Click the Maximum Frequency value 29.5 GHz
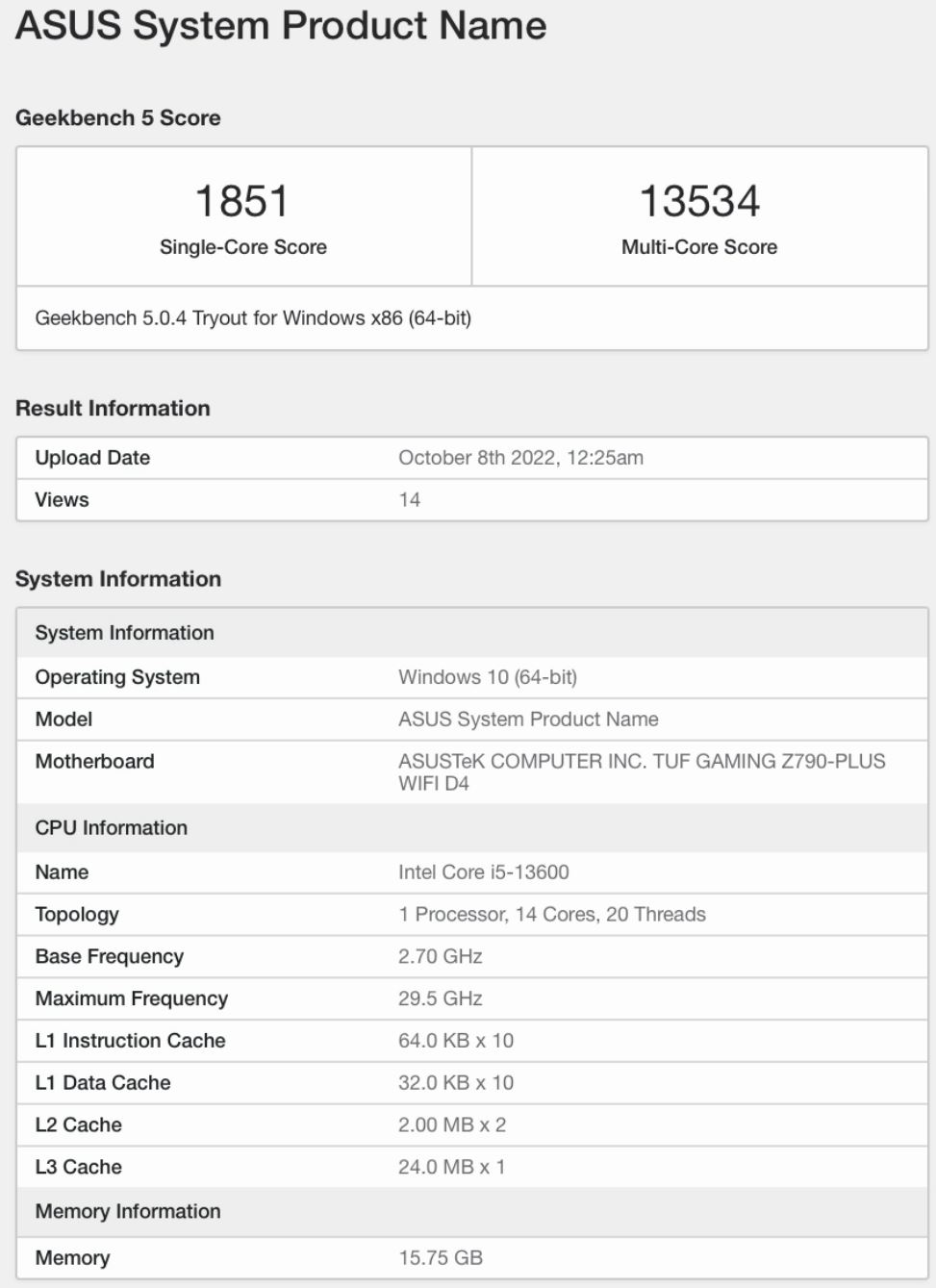Image resolution: width=936 pixels, height=1288 pixels. pyautogui.click(x=441, y=998)
